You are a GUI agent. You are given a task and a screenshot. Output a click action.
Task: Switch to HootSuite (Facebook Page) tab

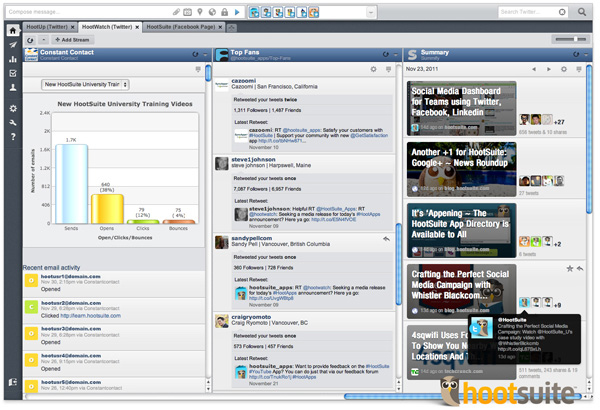coord(181,27)
